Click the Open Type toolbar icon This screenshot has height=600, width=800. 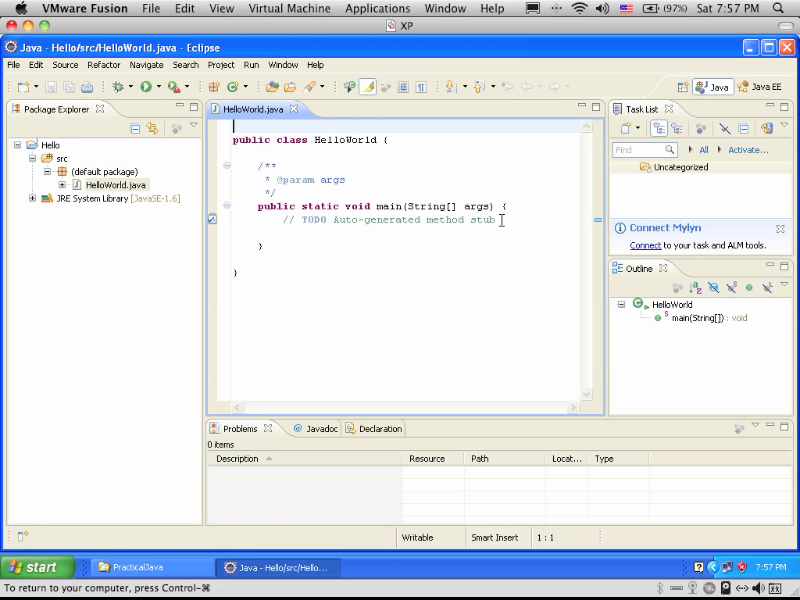pyautogui.click(x=272, y=87)
